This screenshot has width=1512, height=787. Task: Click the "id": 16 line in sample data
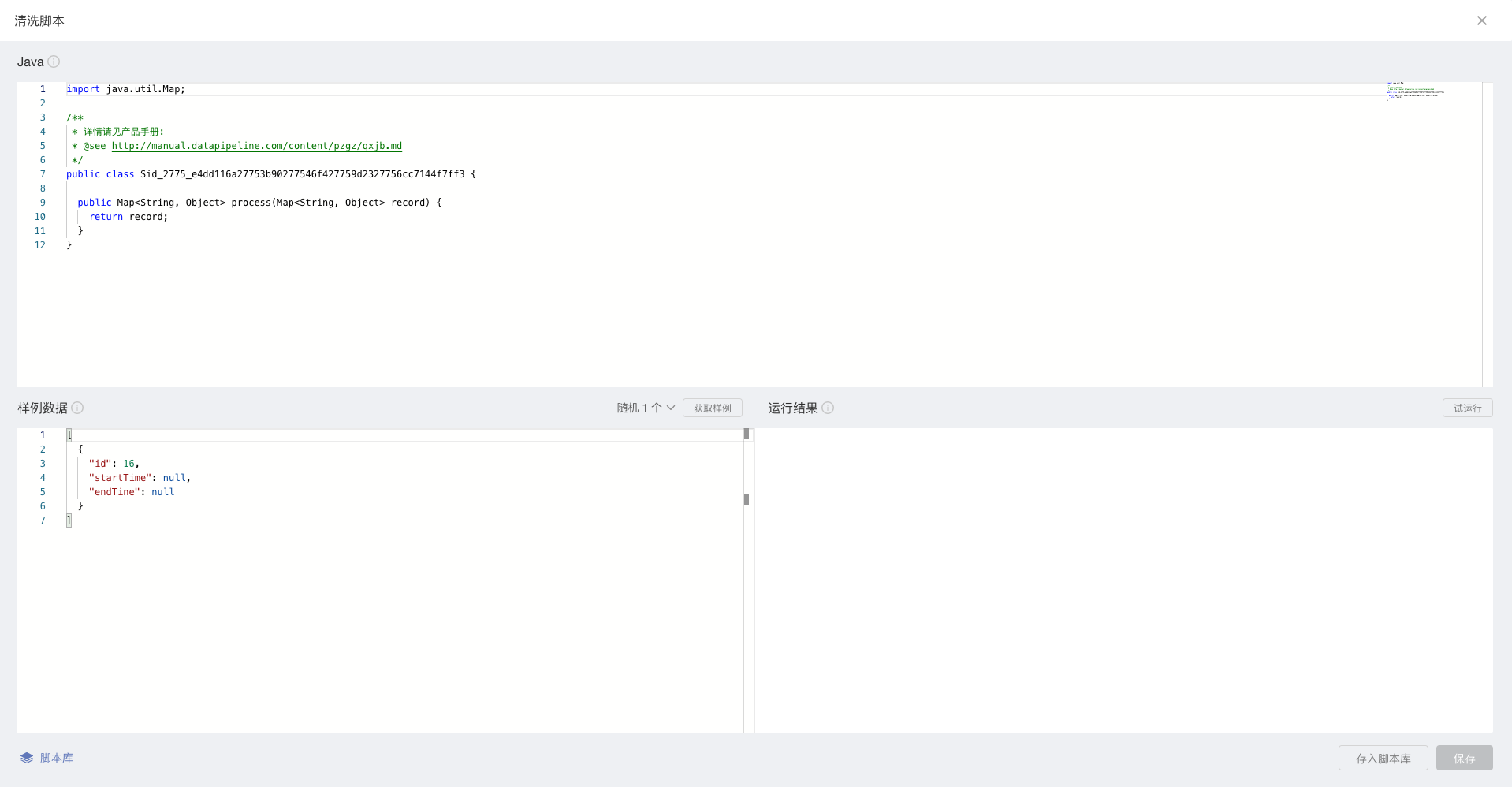tap(114, 464)
